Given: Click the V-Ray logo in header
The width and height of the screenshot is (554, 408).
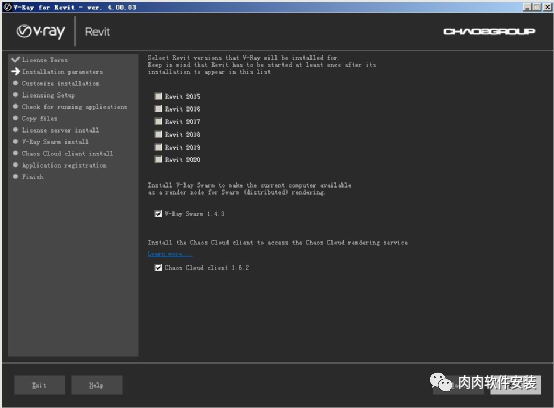Looking at the screenshot, I should [x=41, y=32].
